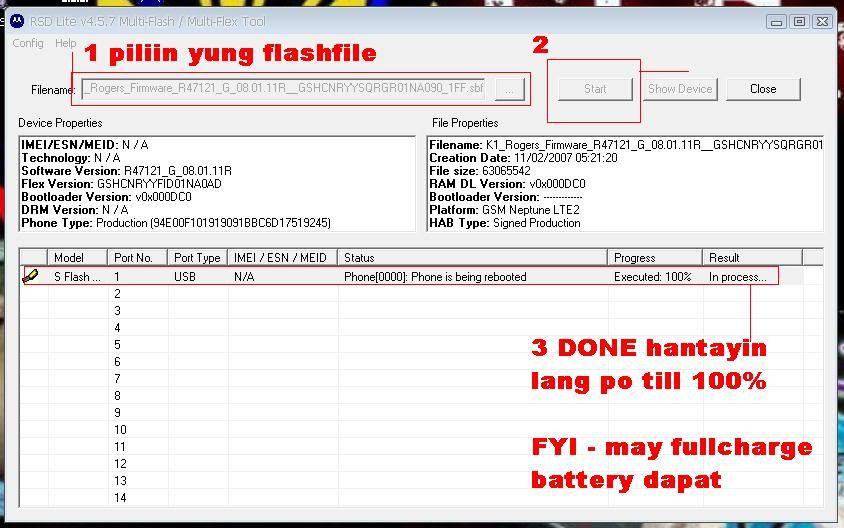
Task: Click Software Version R47121_G_08.01.11R line
Action: [126, 171]
